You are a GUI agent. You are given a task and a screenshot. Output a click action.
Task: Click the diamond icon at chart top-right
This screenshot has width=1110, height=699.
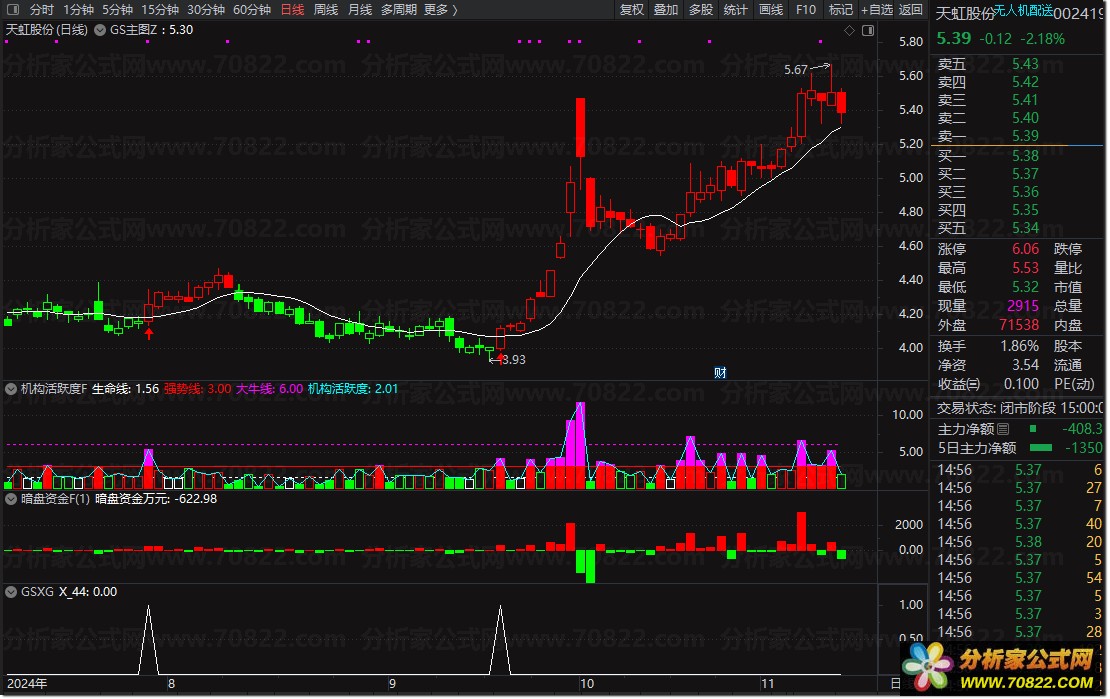[849, 30]
